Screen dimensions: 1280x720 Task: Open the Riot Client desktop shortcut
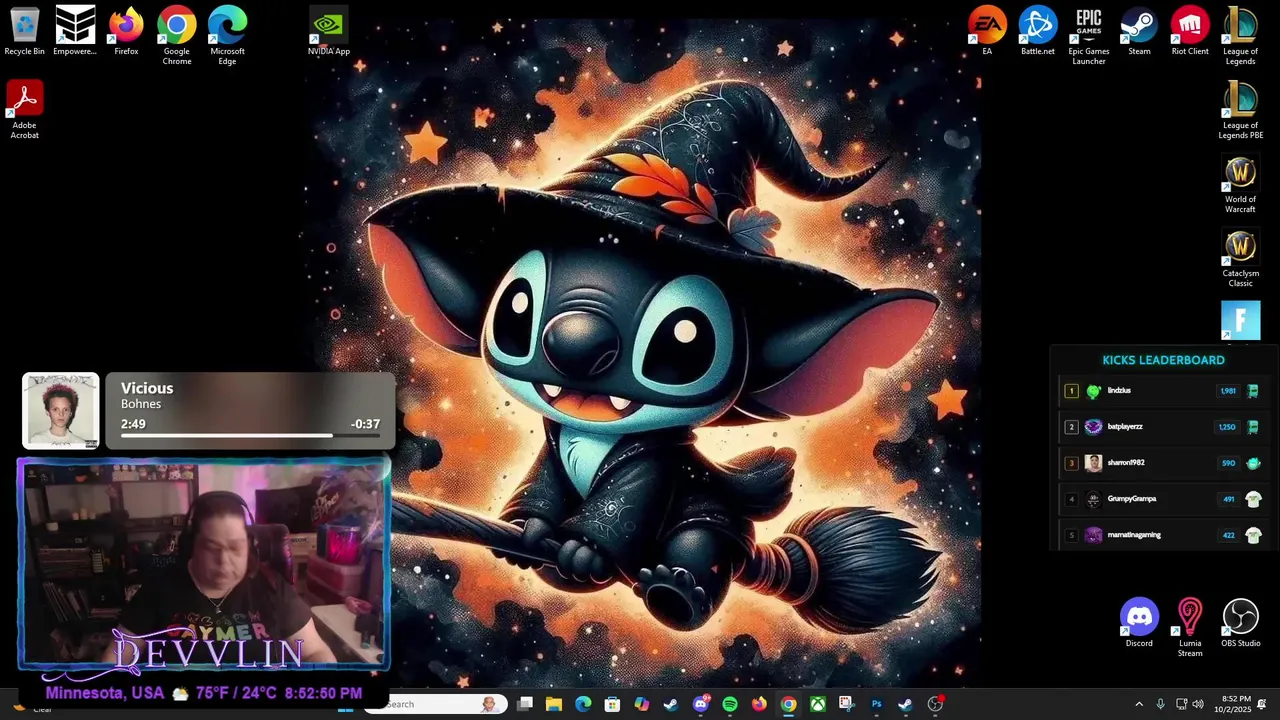pyautogui.click(x=1190, y=31)
